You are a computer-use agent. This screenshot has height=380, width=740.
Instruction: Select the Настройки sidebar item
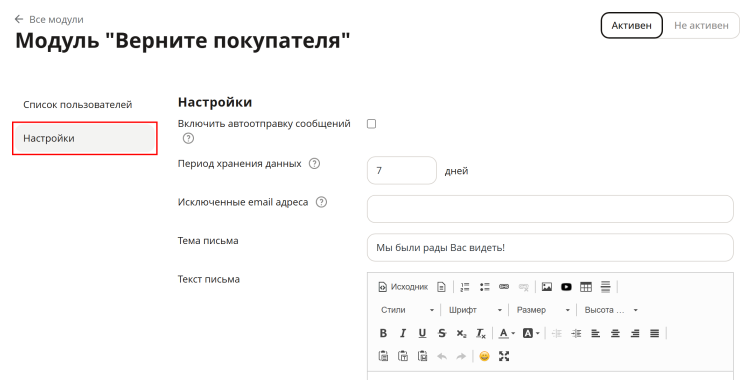pos(84,139)
